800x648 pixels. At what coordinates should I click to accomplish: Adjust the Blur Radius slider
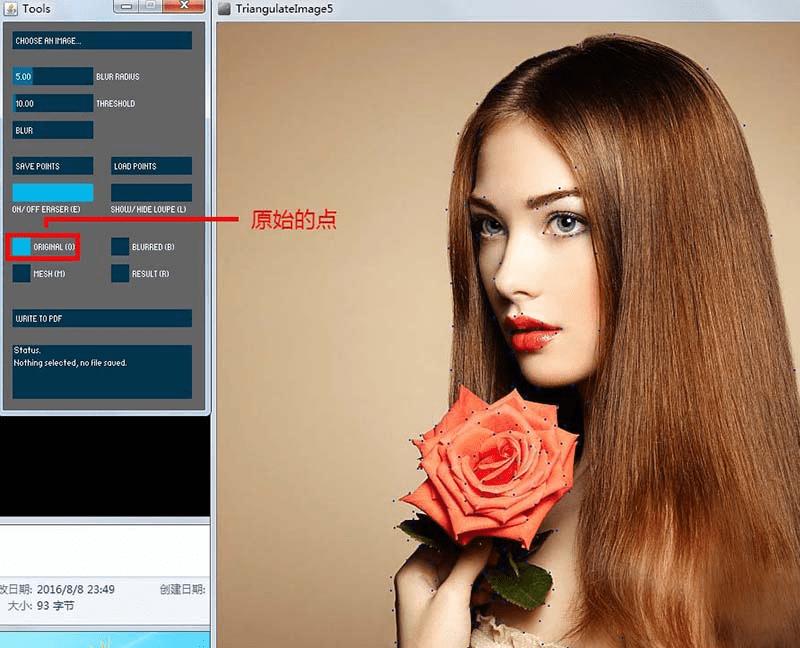click(x=53, y=77)
